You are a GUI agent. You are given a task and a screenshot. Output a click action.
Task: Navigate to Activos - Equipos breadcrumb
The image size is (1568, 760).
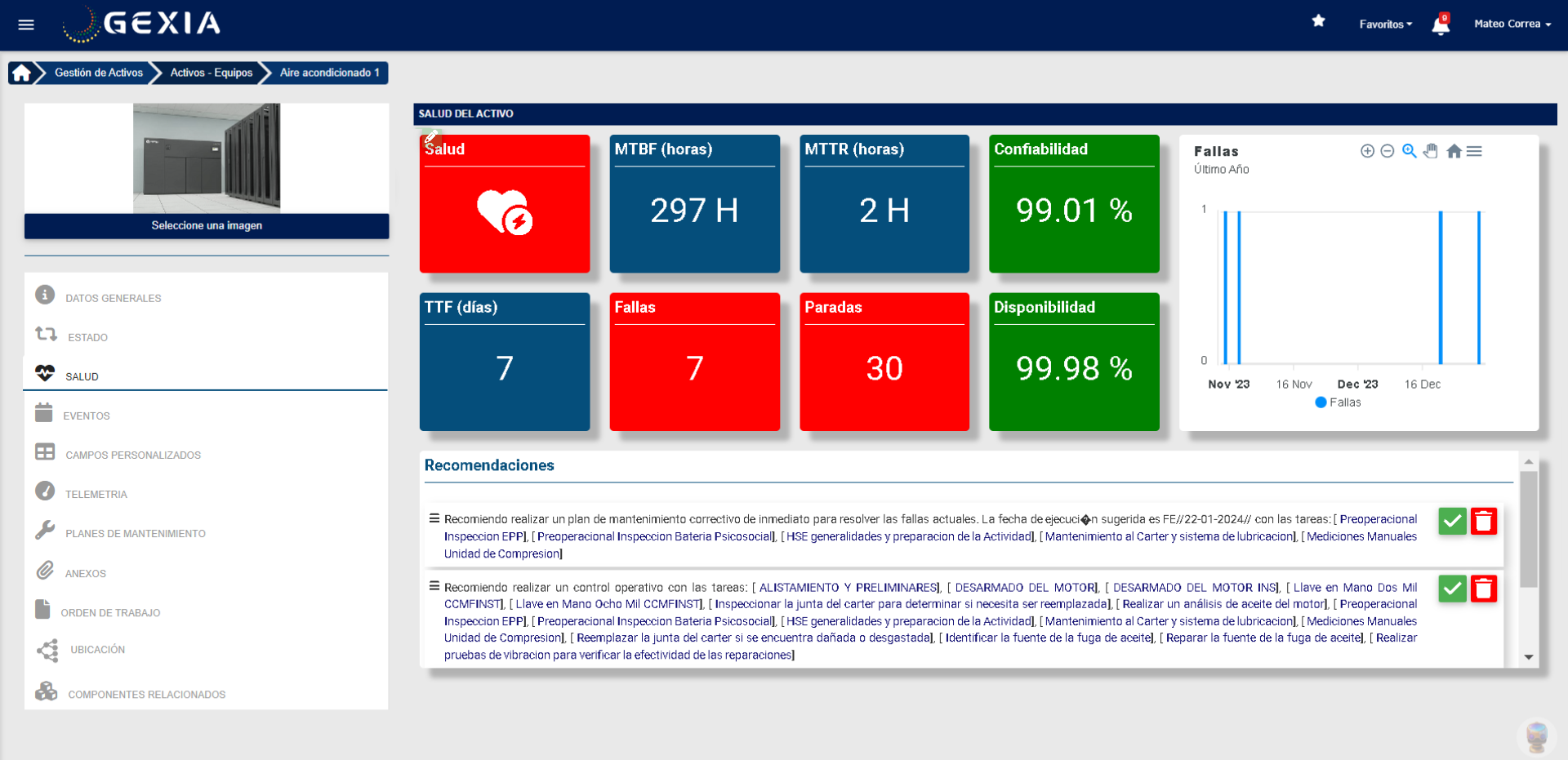(211, 73)
